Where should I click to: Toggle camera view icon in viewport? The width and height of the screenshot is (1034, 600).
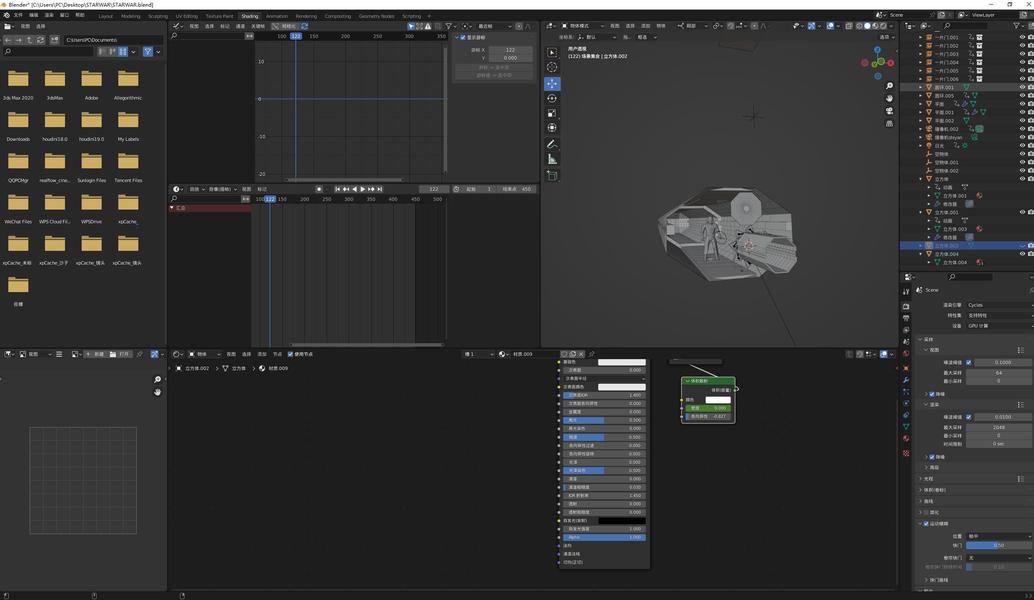(889, 111)
